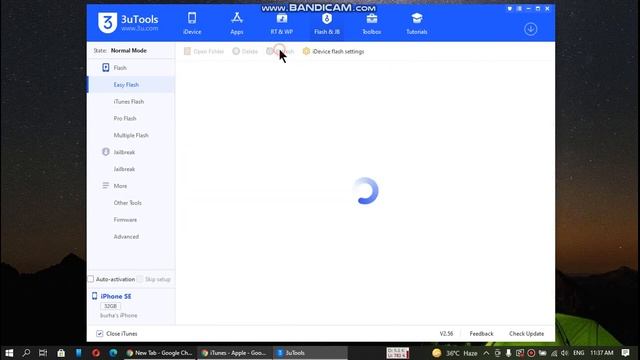Open Windows taskbar search
This screenshot has height=360, width=640.
click(27, 353)
